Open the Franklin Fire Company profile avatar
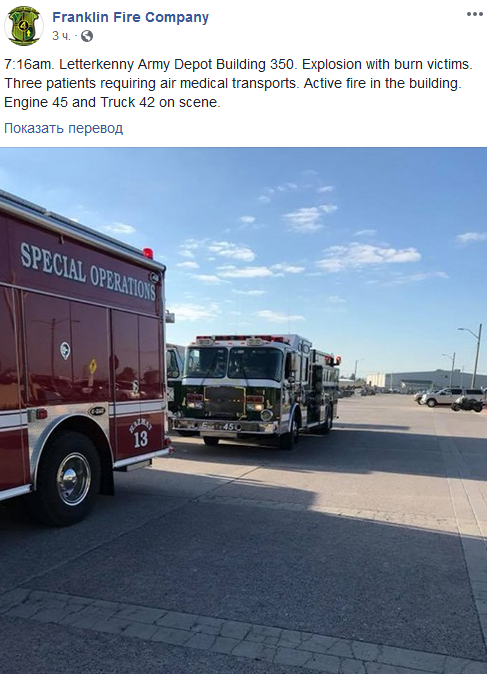 coord(24,26)
